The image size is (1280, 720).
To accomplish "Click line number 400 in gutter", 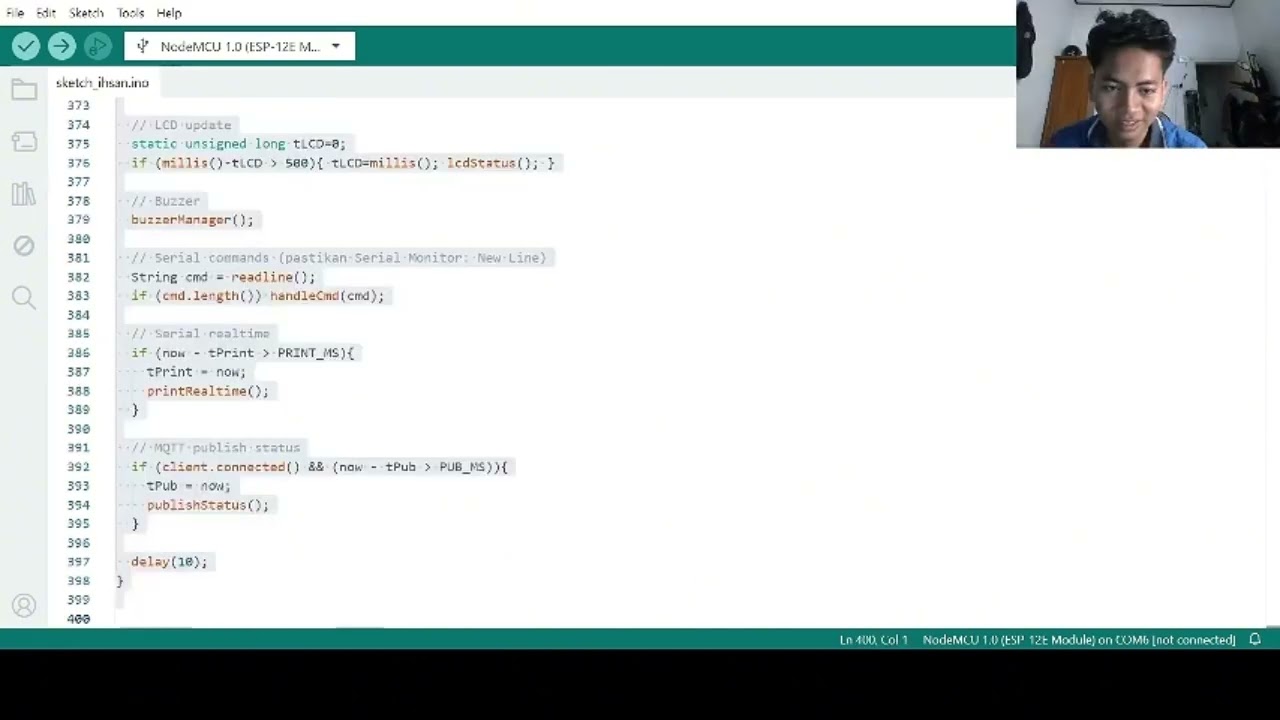I will 78,619.
